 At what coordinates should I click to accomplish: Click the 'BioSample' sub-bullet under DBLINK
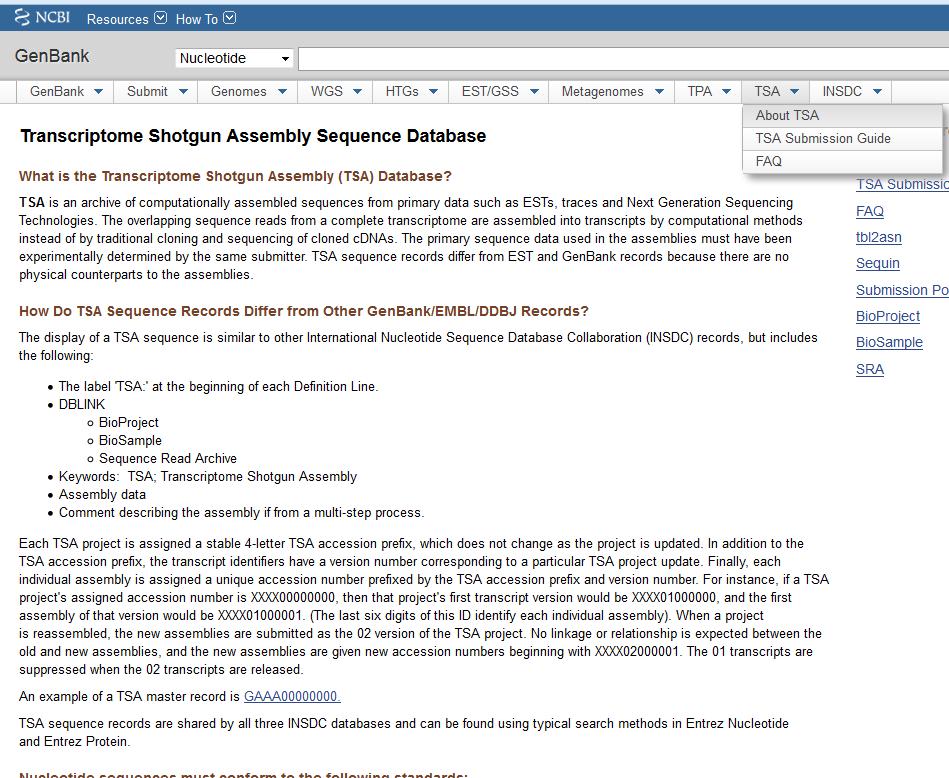(x=130, y=441)
